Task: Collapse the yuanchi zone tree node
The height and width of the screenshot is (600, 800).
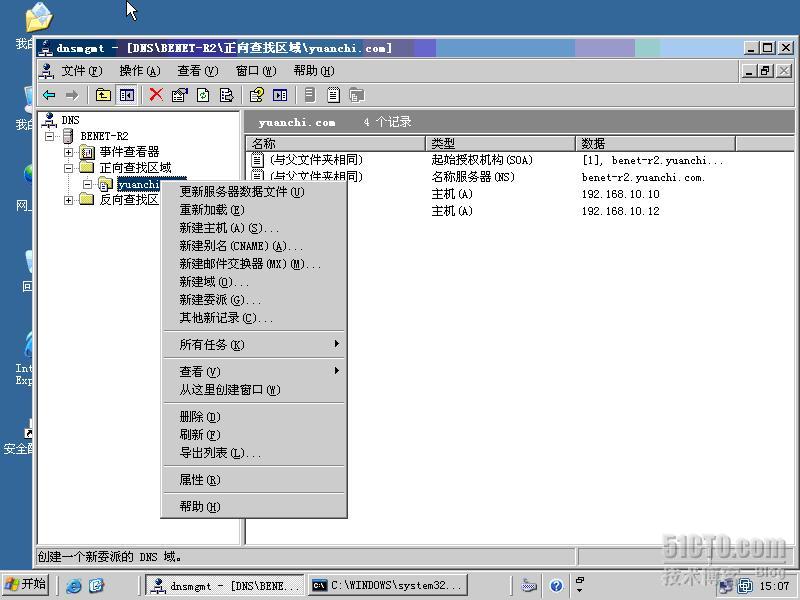Action: tap(88, 184)
